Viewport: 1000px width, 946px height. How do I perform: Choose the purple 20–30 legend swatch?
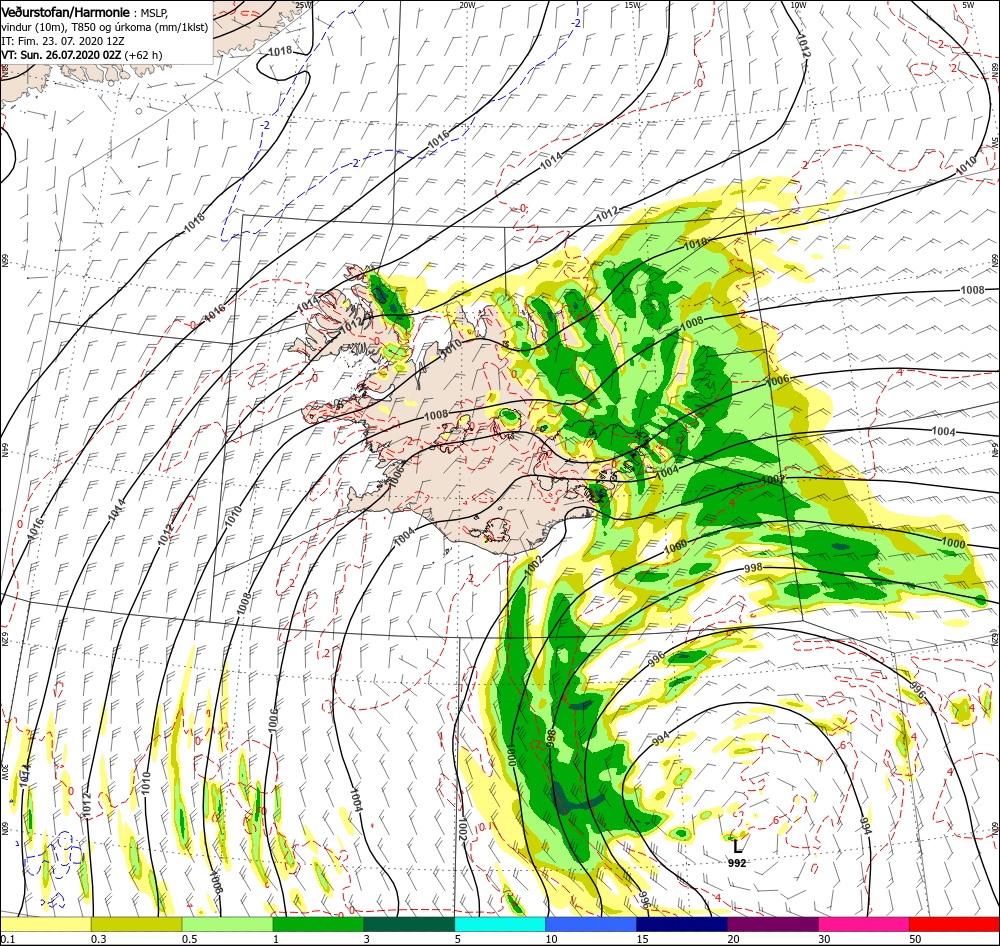pos(772,924)
